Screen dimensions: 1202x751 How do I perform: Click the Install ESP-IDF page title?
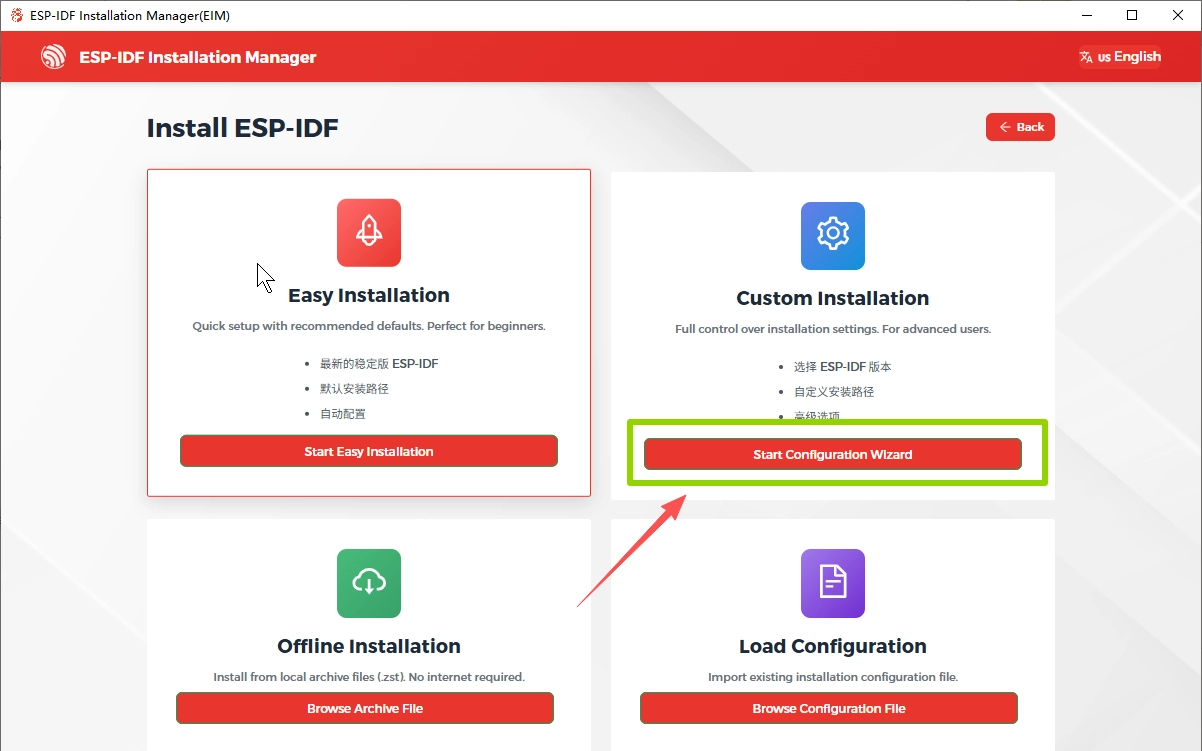pos(243,128)
